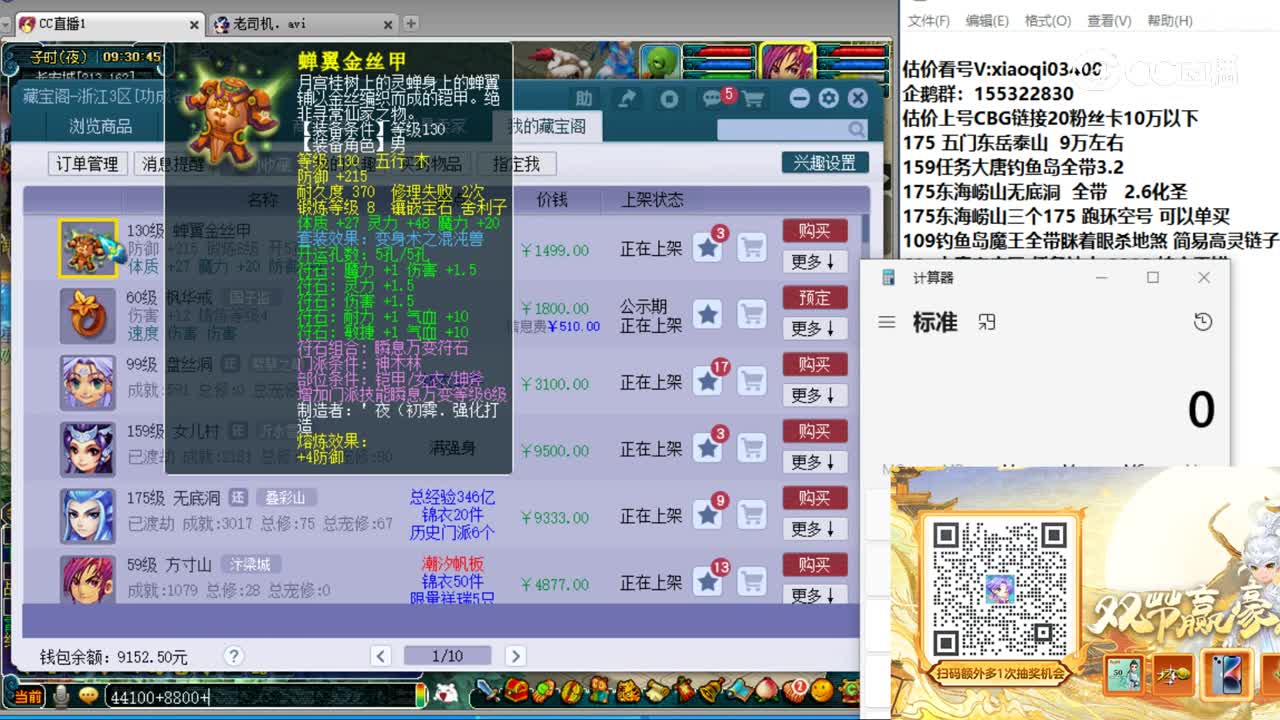The image size is (1280, 720).
Task: Expand 更多 for 99级 盘丝洞 row
Action: [814, 395]
